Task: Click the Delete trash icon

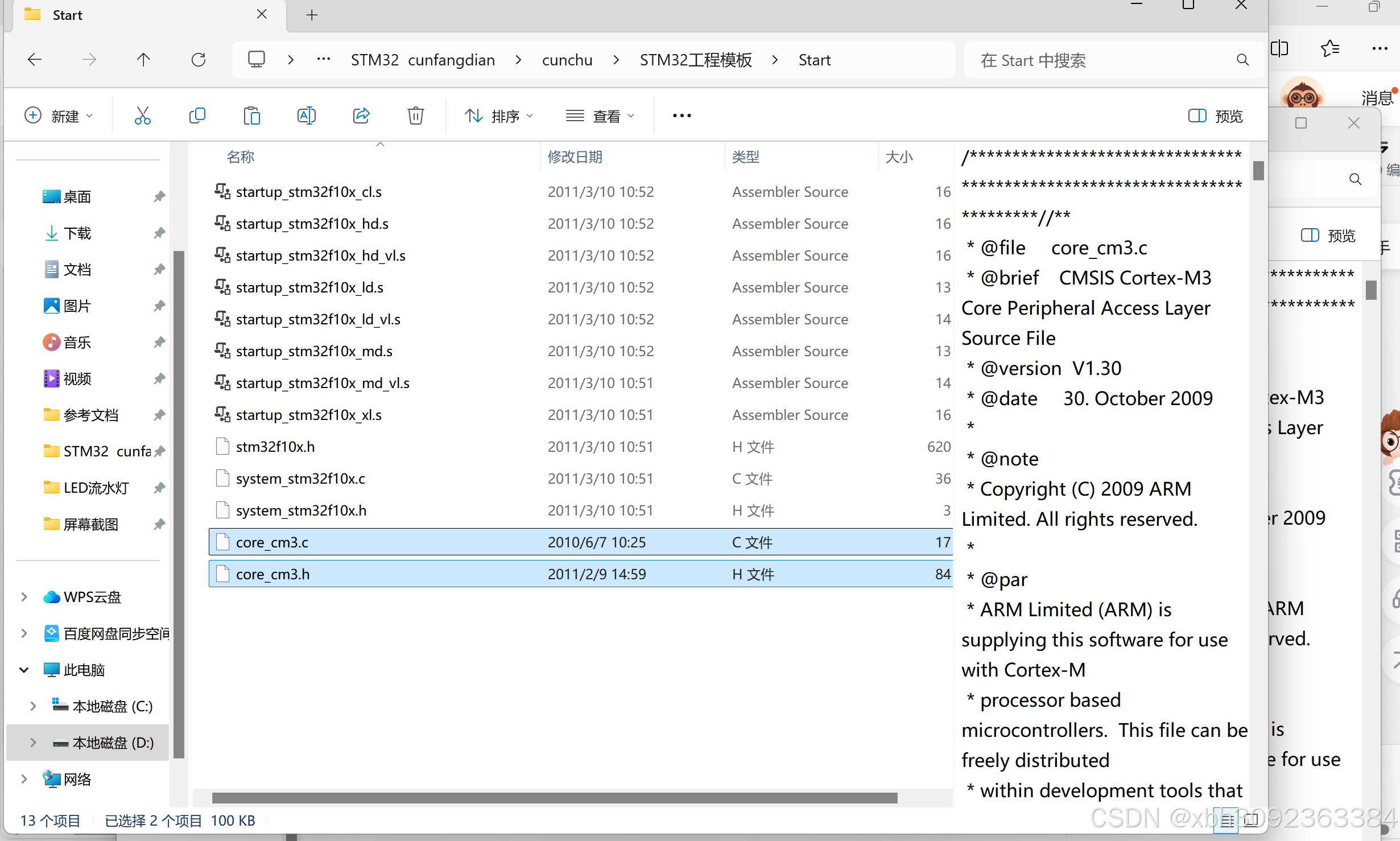Action: 415,116
